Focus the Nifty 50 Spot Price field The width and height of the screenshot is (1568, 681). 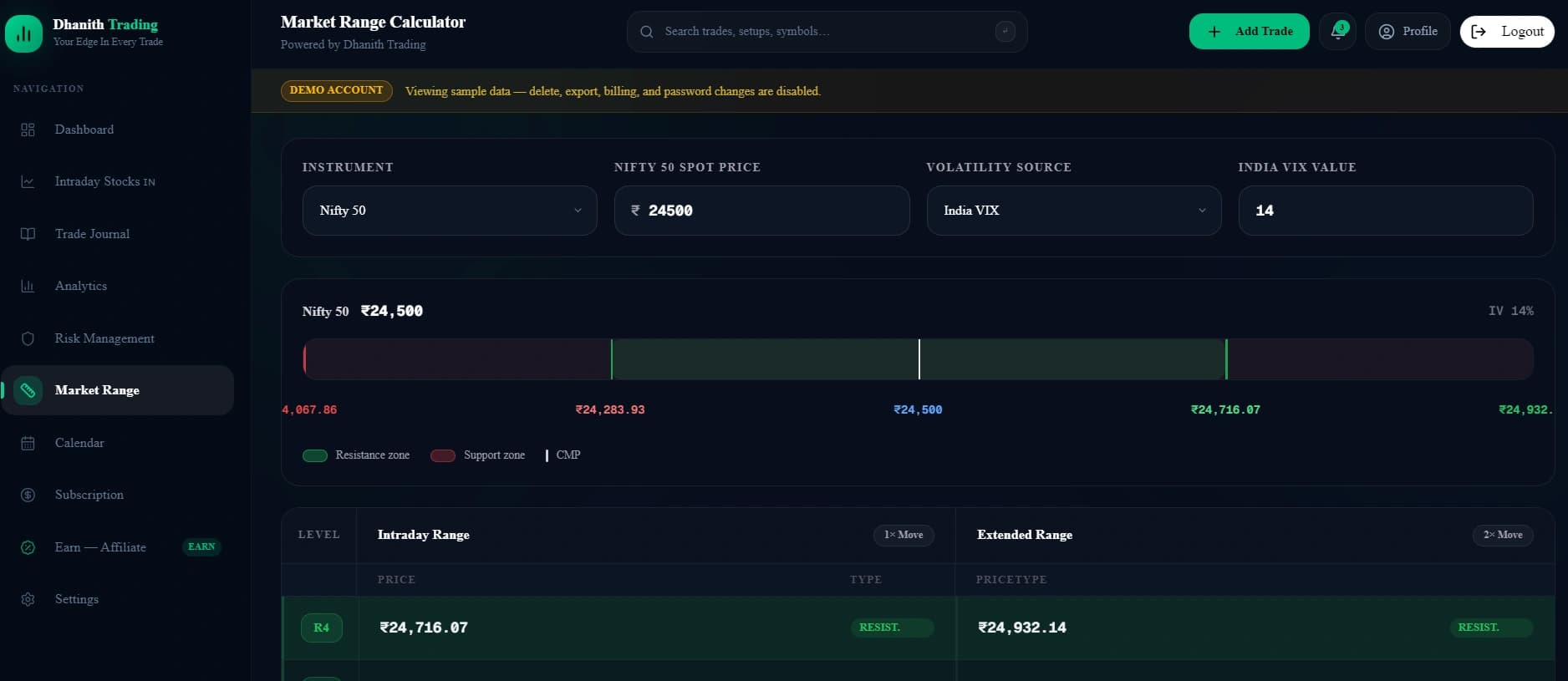(x=761, y=211)
